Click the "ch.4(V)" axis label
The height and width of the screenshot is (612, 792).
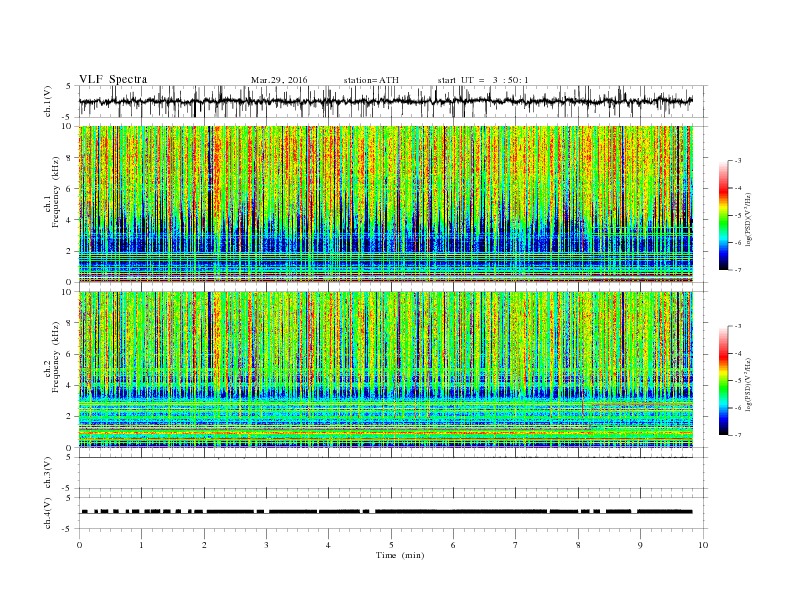pos(47,513)
